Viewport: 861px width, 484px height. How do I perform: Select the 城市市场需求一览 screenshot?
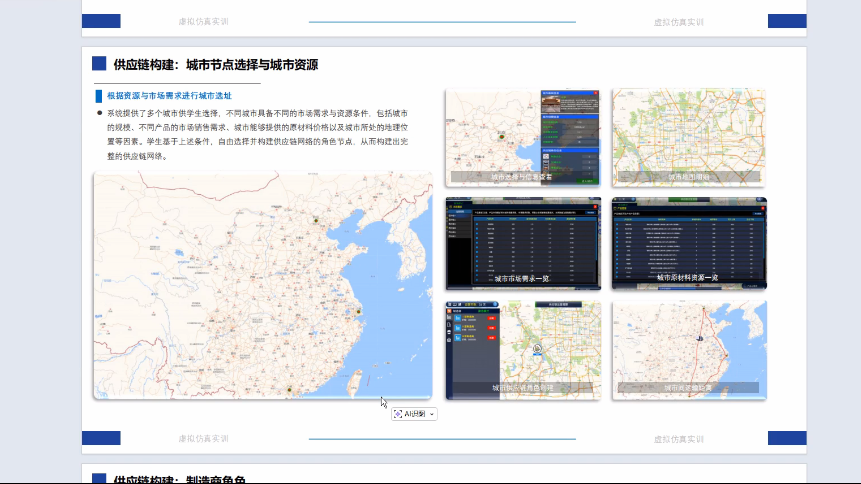point(522,243)
